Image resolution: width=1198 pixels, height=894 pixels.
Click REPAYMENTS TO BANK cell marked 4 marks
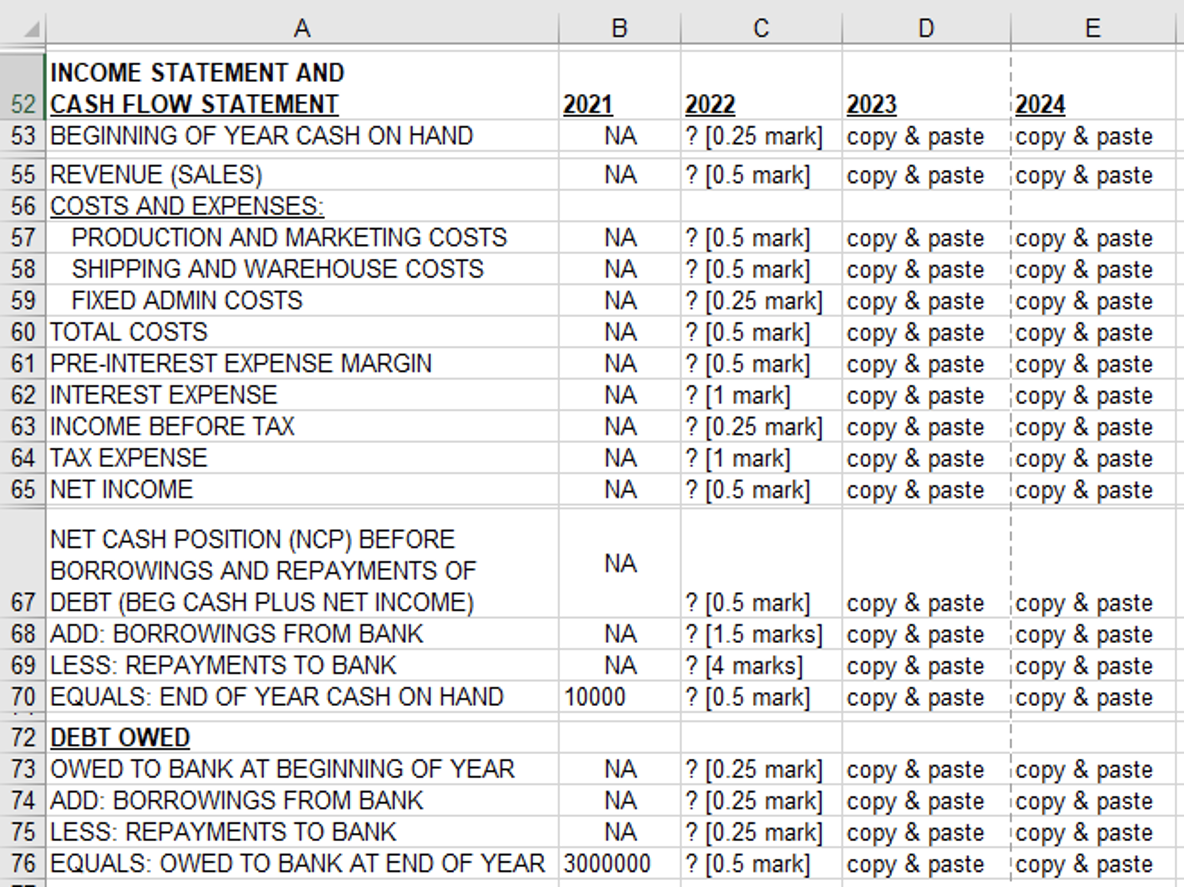pyautogui.click(x=761, y=666)
